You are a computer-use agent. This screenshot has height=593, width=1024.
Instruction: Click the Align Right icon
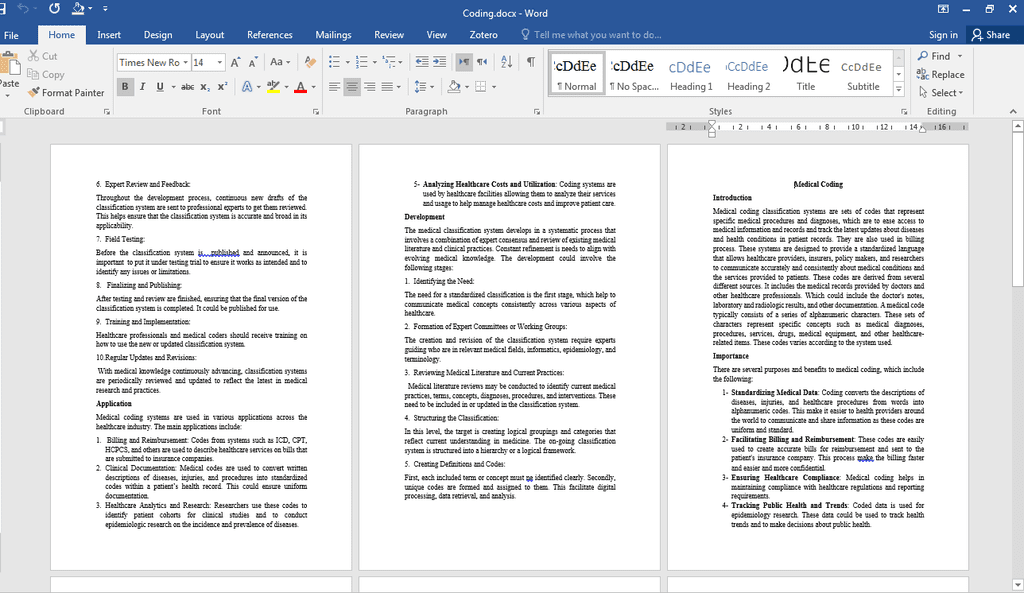click(x=370, y=87)
